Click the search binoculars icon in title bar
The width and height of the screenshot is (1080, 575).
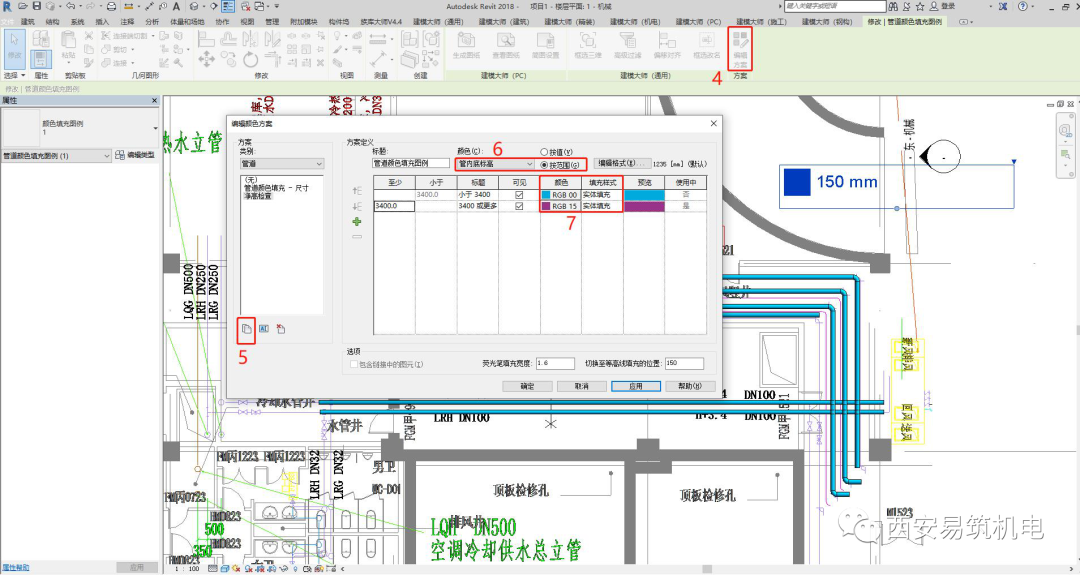point(893,6)
